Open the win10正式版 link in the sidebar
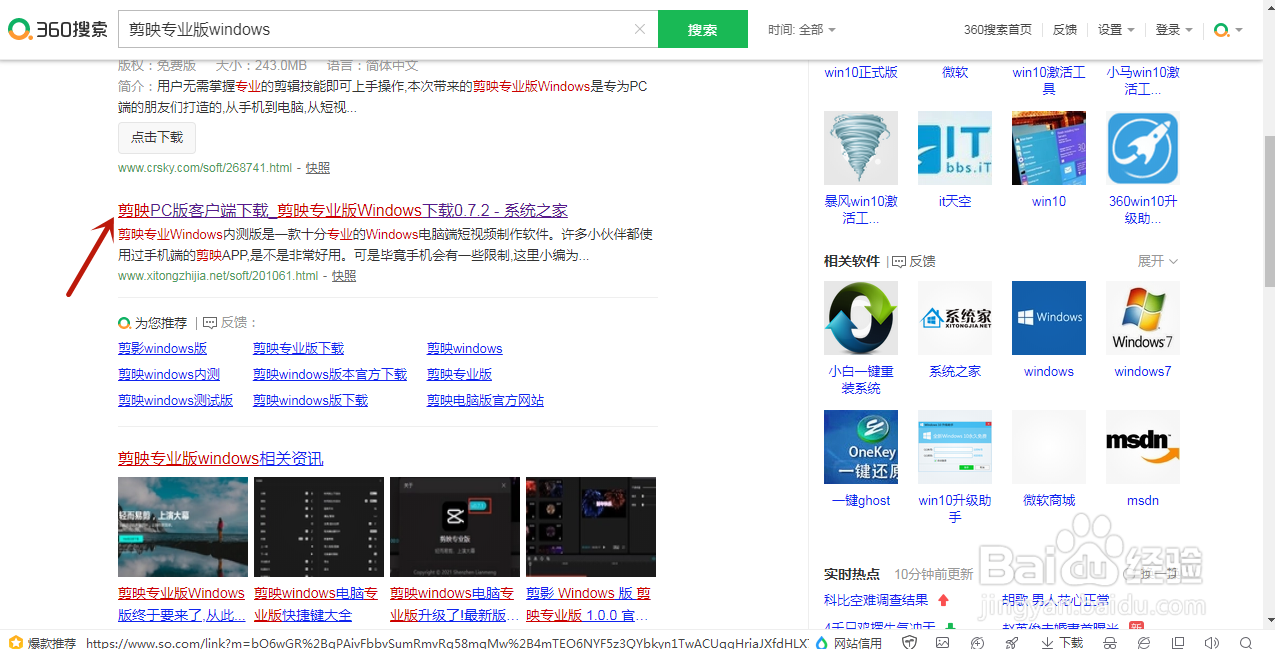The image size is (1275, 649). [x=861, y=72]
